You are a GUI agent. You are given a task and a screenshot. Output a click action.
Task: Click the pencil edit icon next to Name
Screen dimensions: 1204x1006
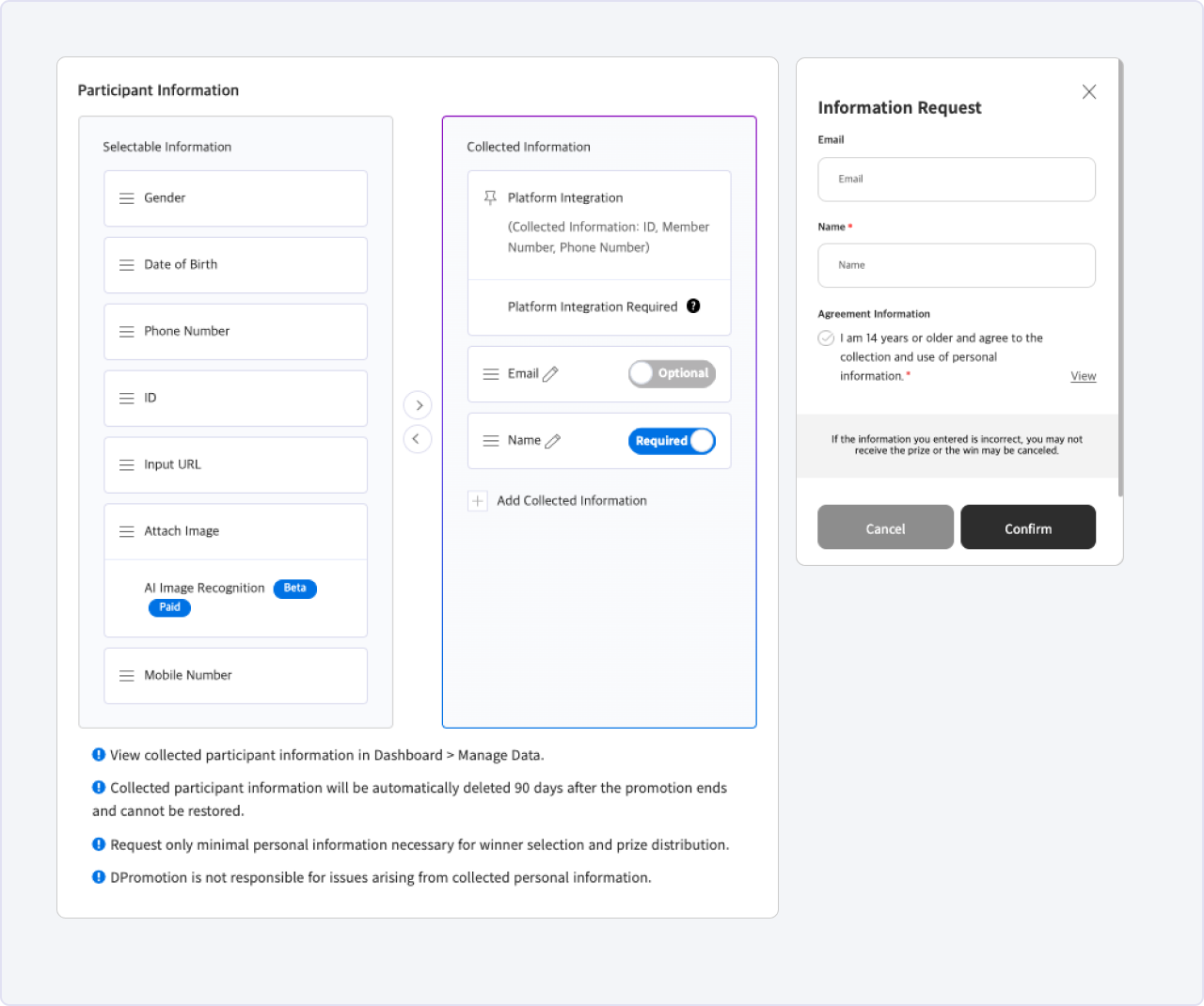[x=552, y=441]
